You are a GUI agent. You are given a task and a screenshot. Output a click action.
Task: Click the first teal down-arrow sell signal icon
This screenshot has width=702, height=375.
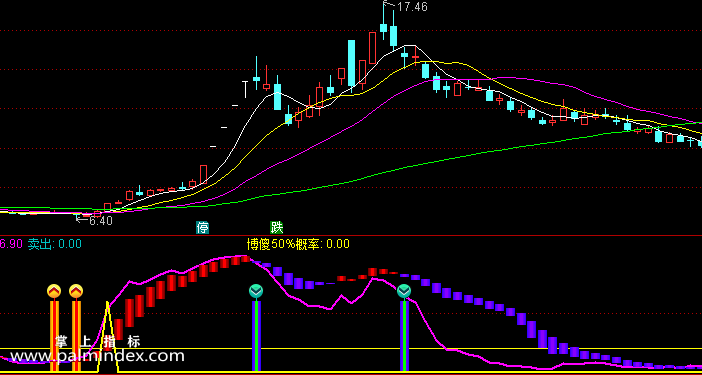256,291
